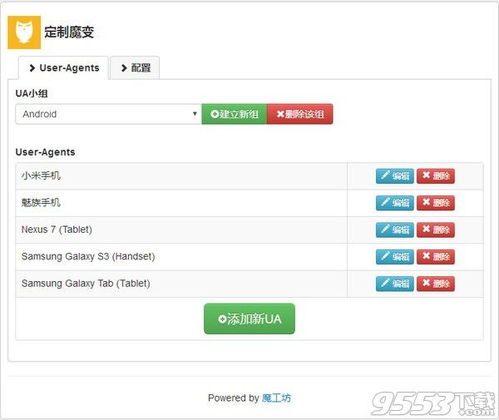Open the Android UA group dropdown
Image resolution: width=499 pixels, height=420 pixels.
[108, 114]
